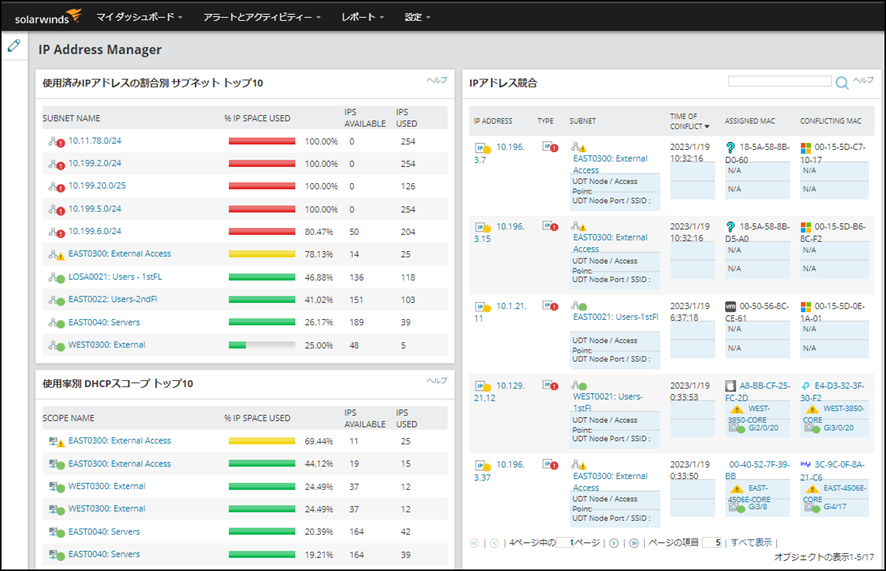Image resolution: width=886 pixels, height=571 pixels.
Task: Open subnet 10.199.5.0/24 link
Action: (x=95, y=209)
